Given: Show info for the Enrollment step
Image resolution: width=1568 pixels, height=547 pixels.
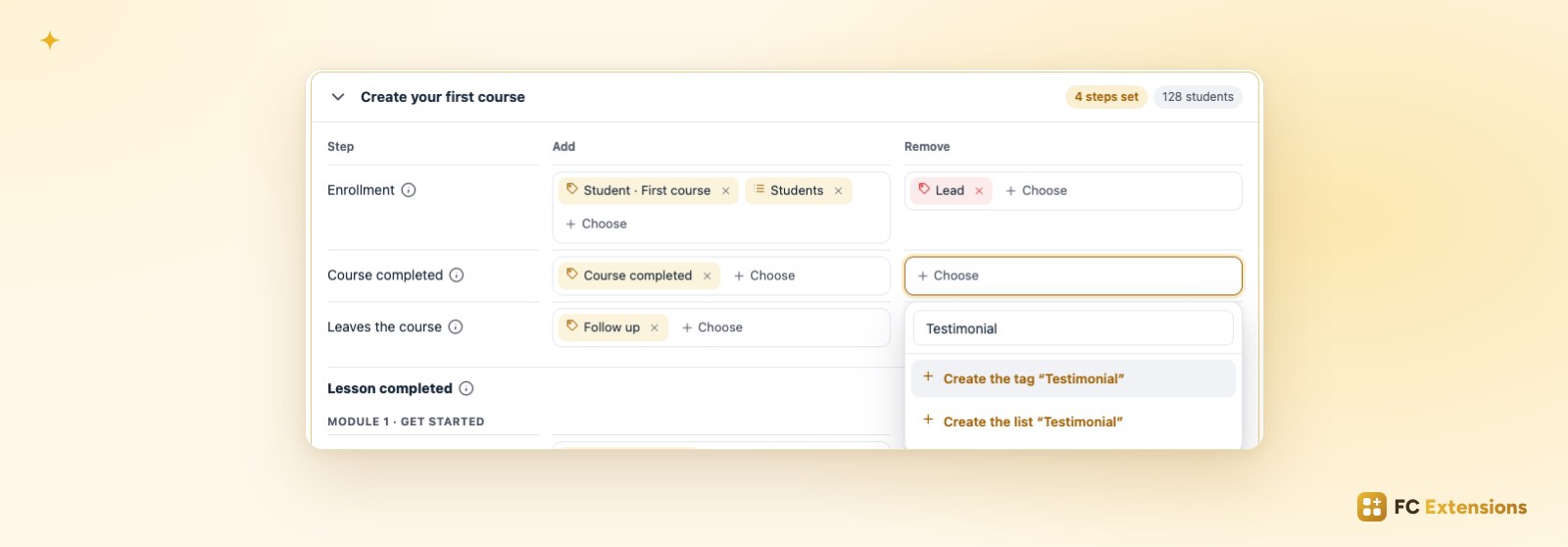Looking at the screenshot, I should click(x=409, y=190).
